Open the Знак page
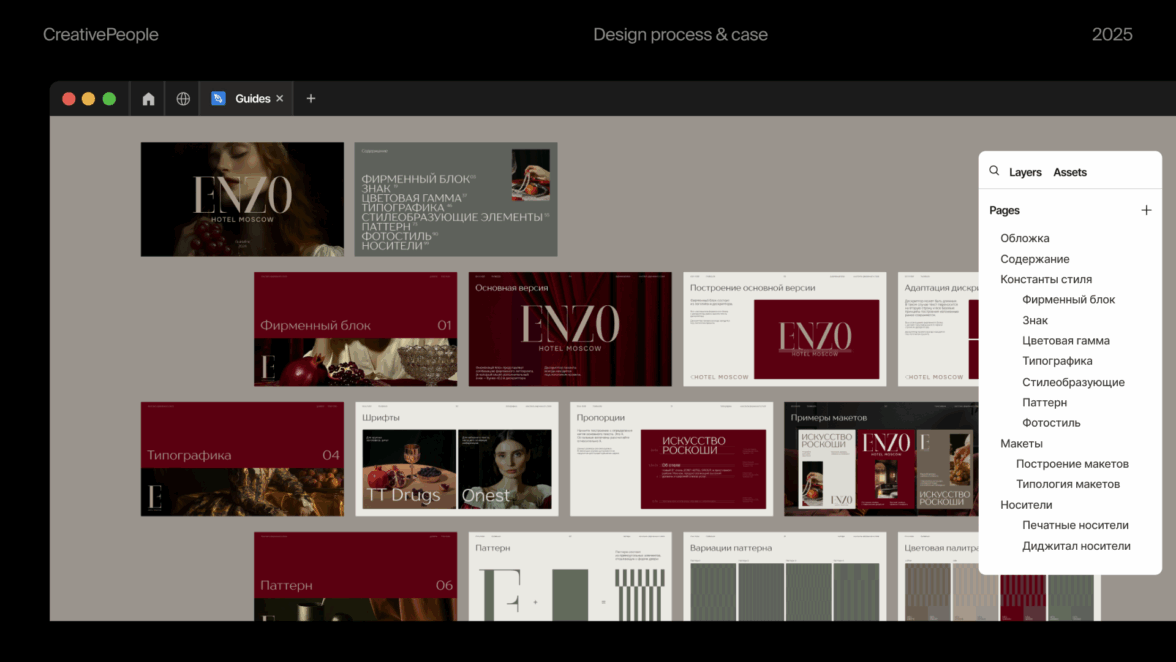This screenshot has width=1176, height=662. pos(1034,320)
